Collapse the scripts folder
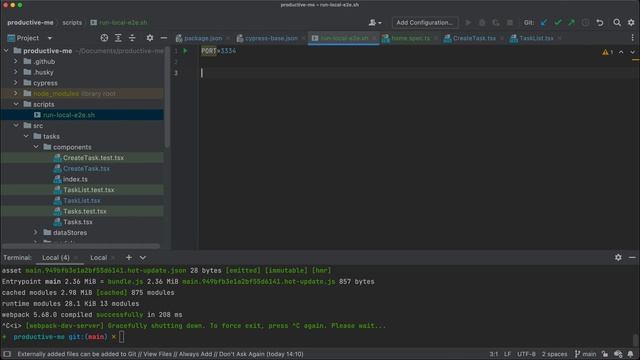This screenshot has height=360, width=640. (16, 104)
